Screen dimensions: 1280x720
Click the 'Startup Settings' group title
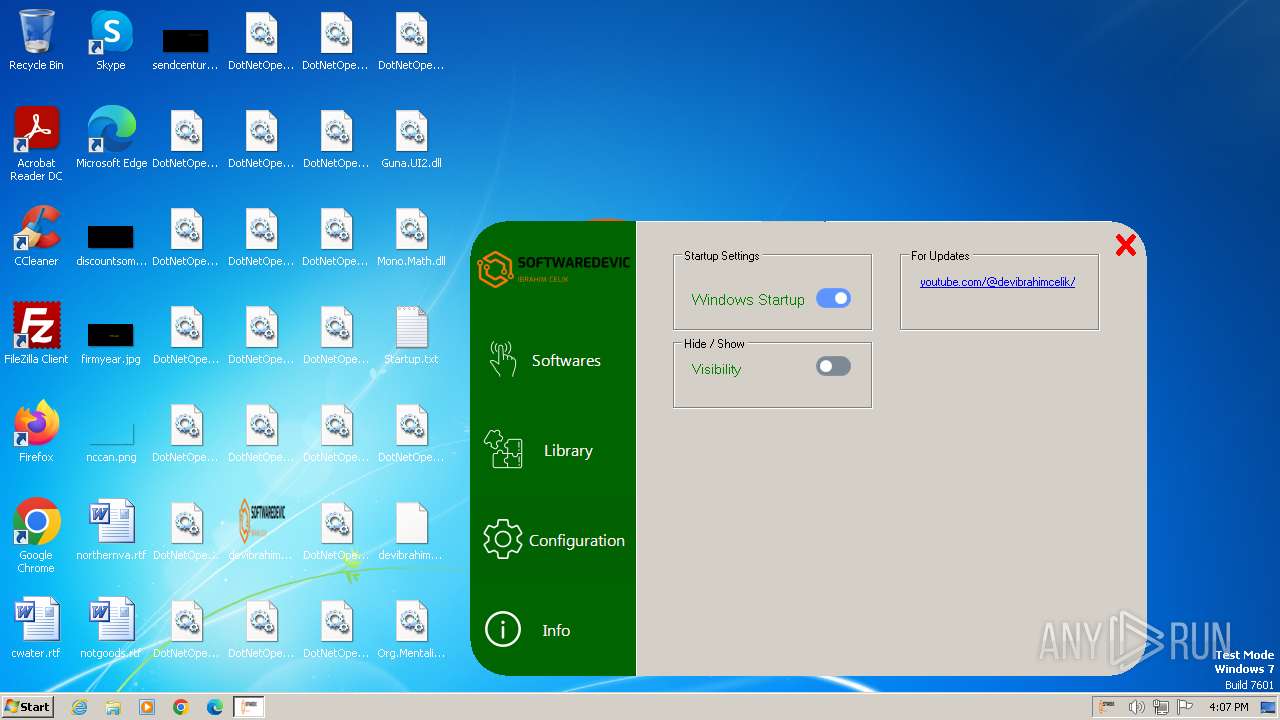point(721,256)
